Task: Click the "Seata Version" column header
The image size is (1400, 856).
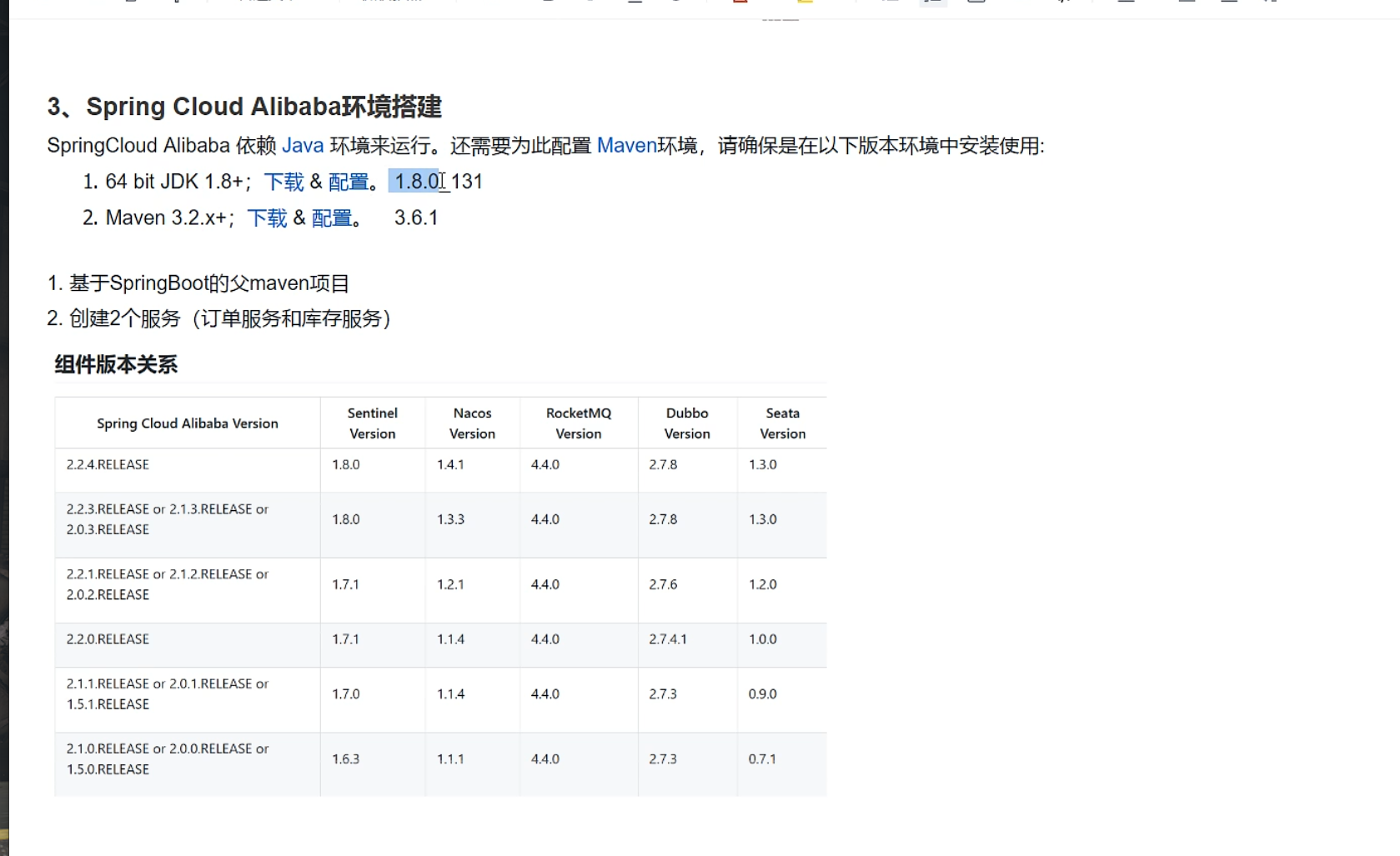Action: [x=783, y=423]
